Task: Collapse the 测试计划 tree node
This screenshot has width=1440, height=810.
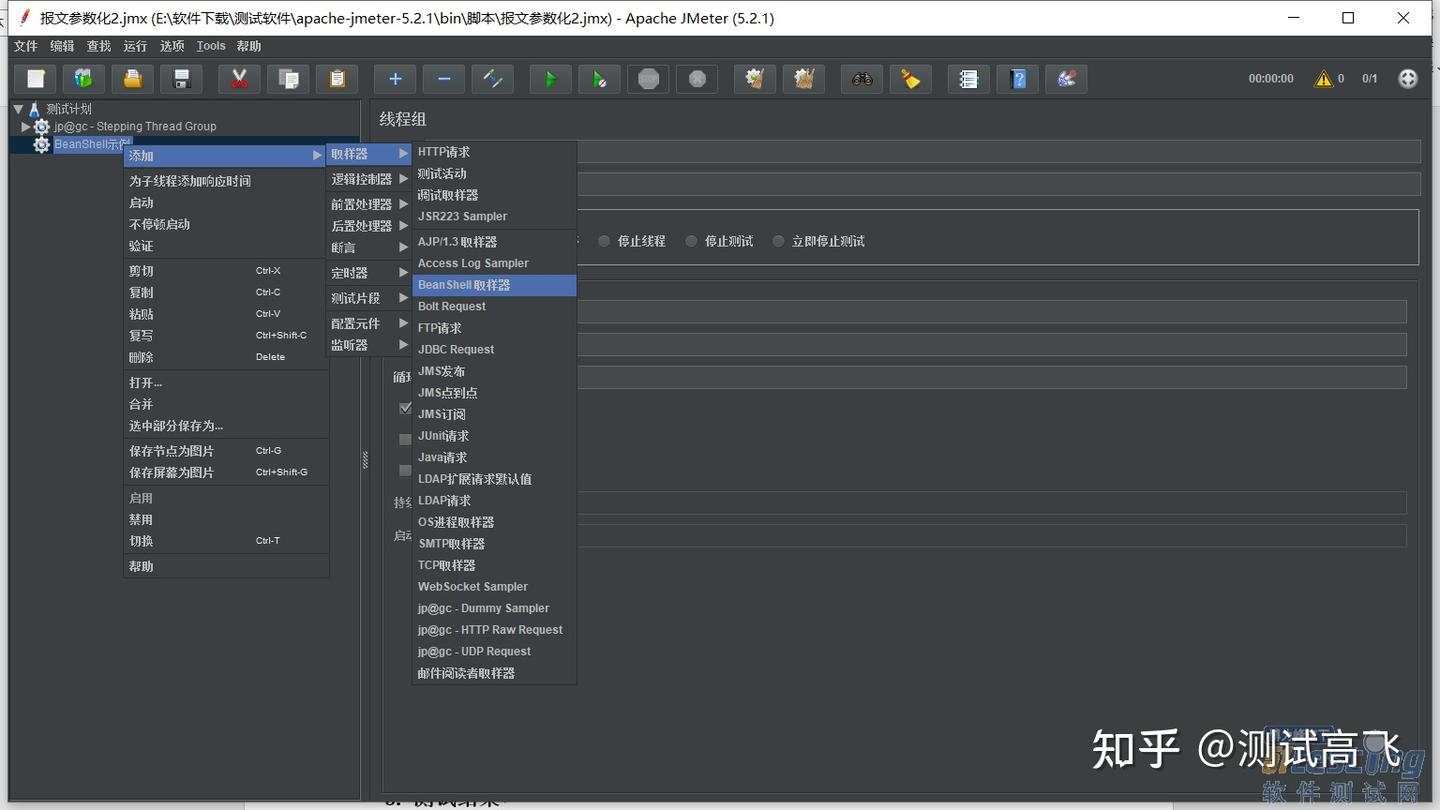Action: (18, 109)
